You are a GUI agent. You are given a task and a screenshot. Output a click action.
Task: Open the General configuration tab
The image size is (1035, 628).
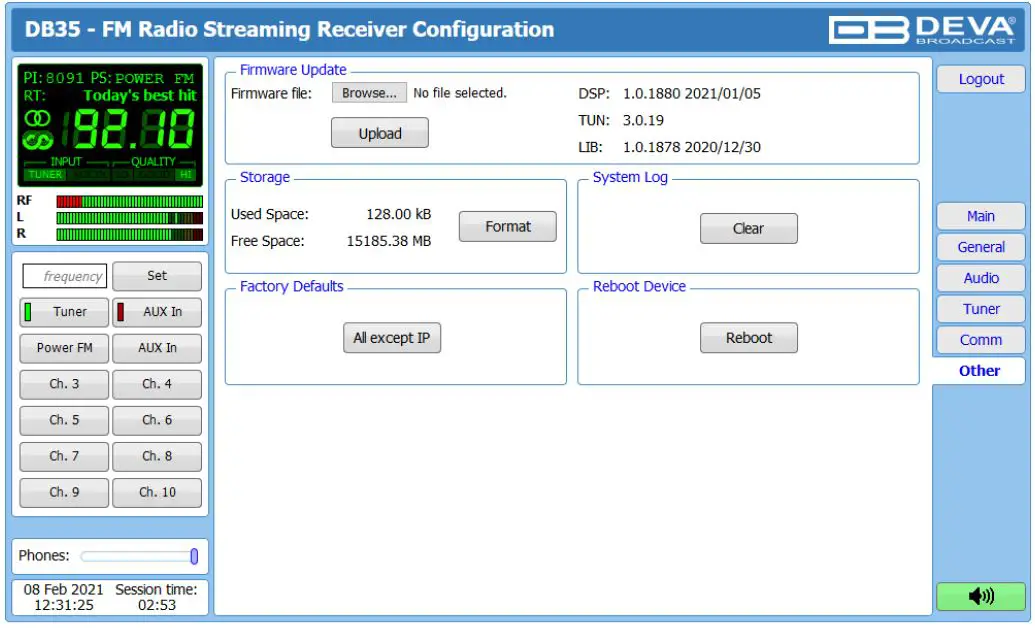[x=979, y=247]
